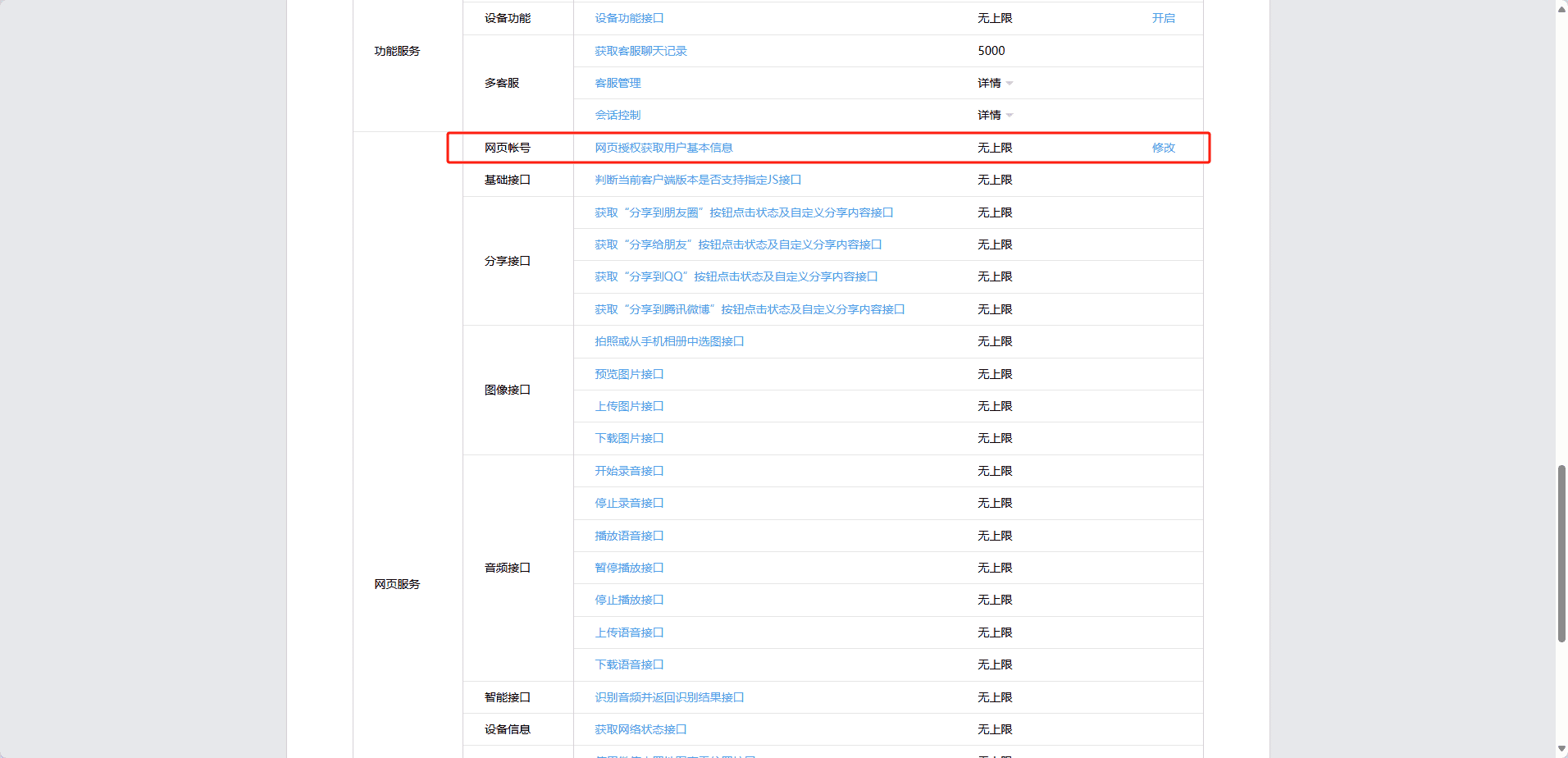
Task: Select the 智能接口 group label
Action: (508, 697)
